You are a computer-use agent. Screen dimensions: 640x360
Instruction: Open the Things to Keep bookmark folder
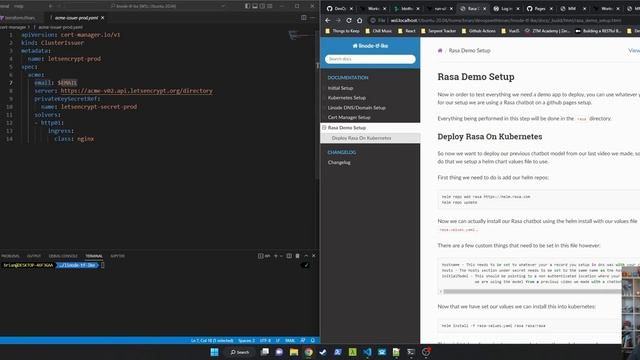coord(342,31)
